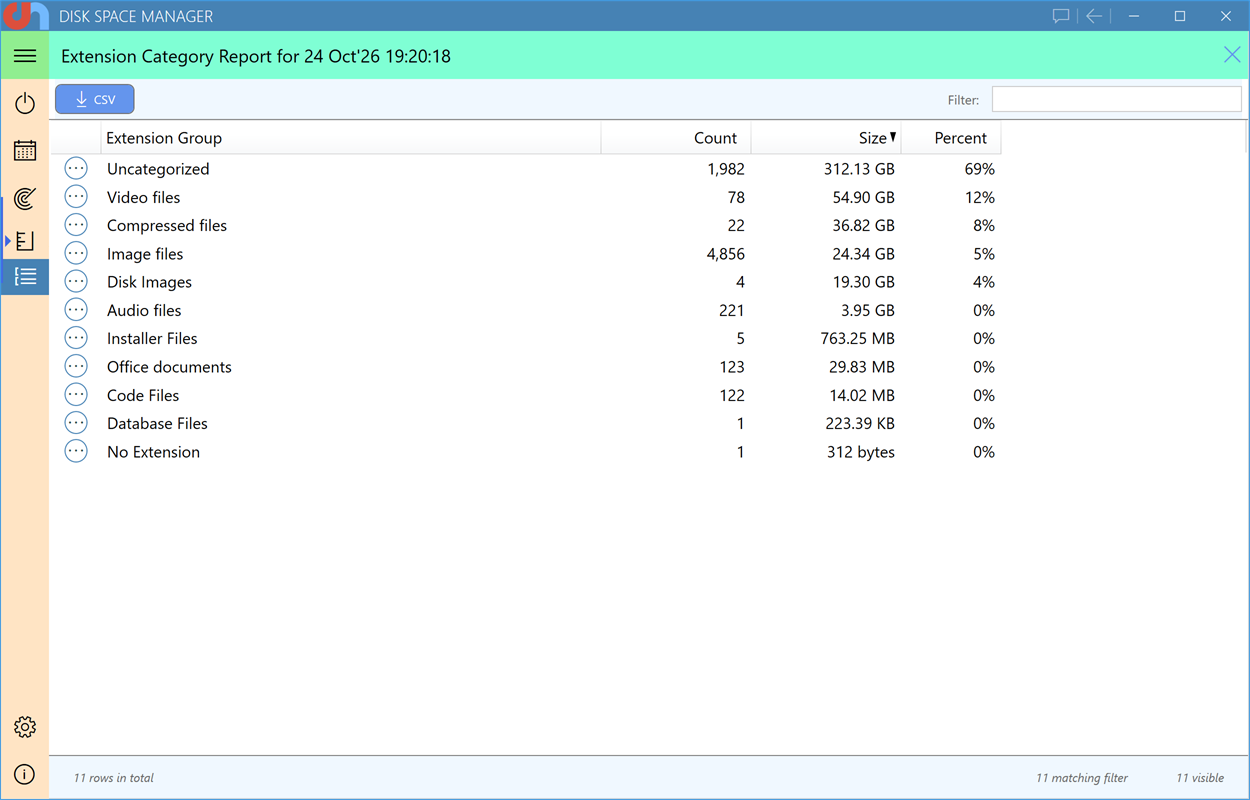Download the report as CSV
This screenshot has width=1250, height=800.
[95, 99]
